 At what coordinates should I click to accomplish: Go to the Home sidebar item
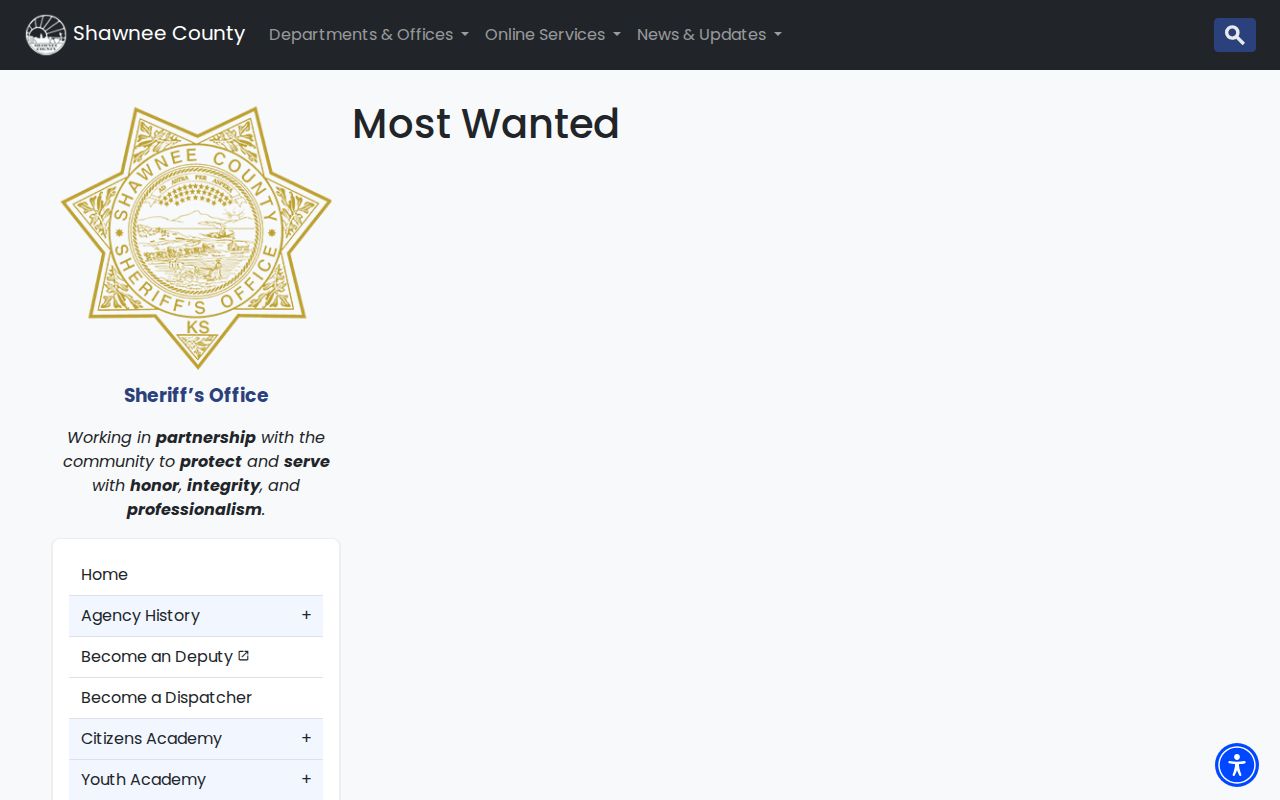tap(196, 575)
